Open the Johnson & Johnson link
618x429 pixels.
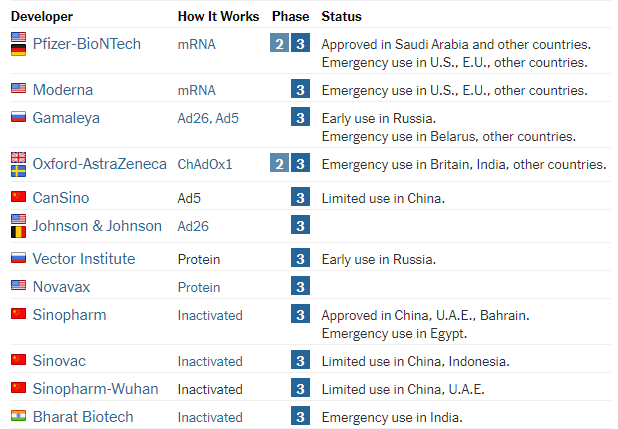coord(97,226)
